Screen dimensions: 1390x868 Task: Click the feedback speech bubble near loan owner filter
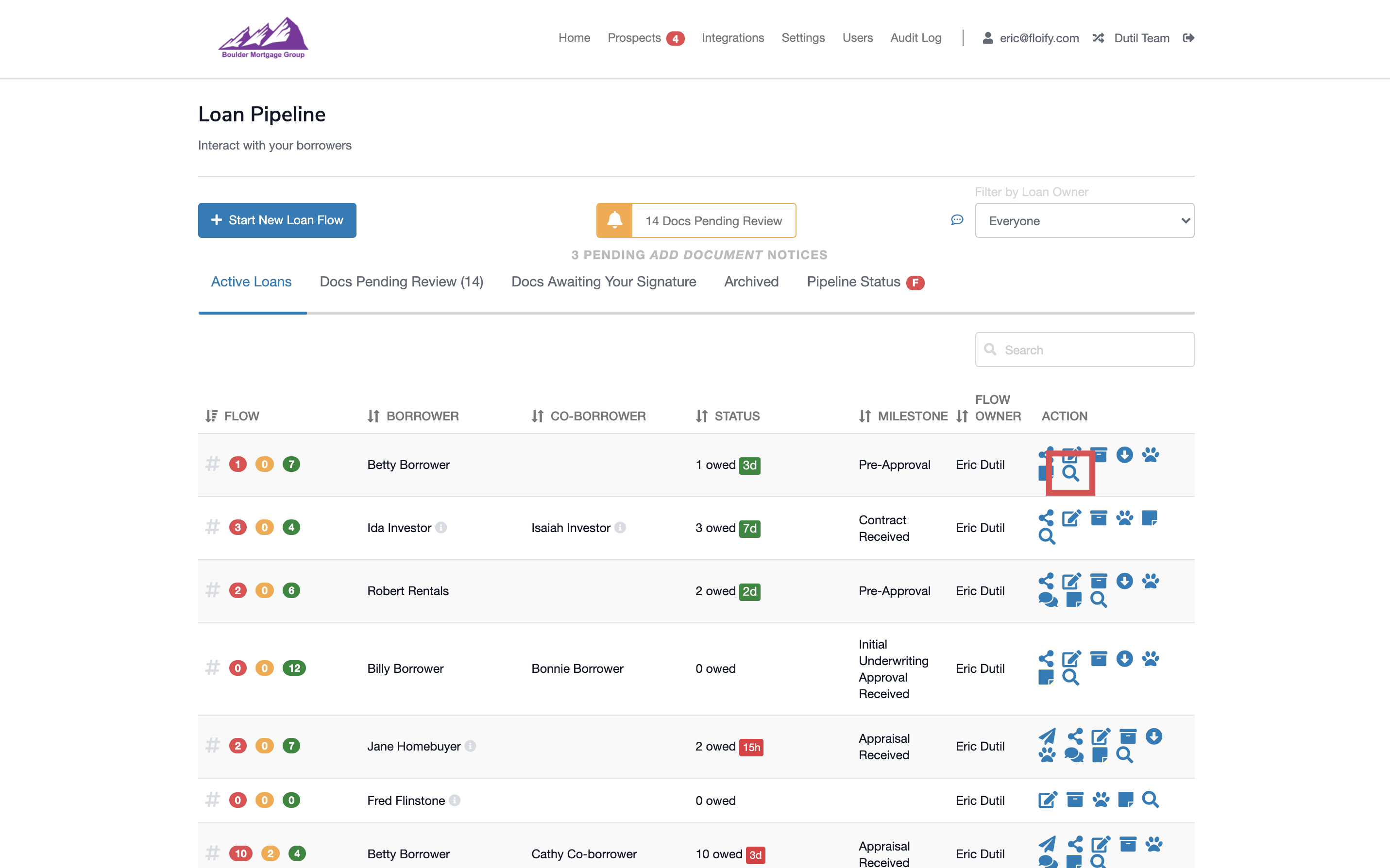(956, 220)
